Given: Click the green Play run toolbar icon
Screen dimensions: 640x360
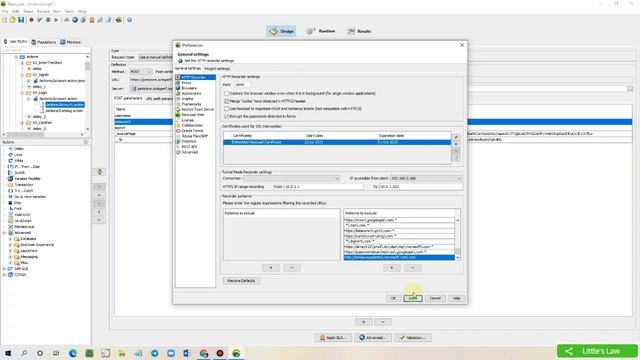Looking at the screenshot, I should point(56,20).
